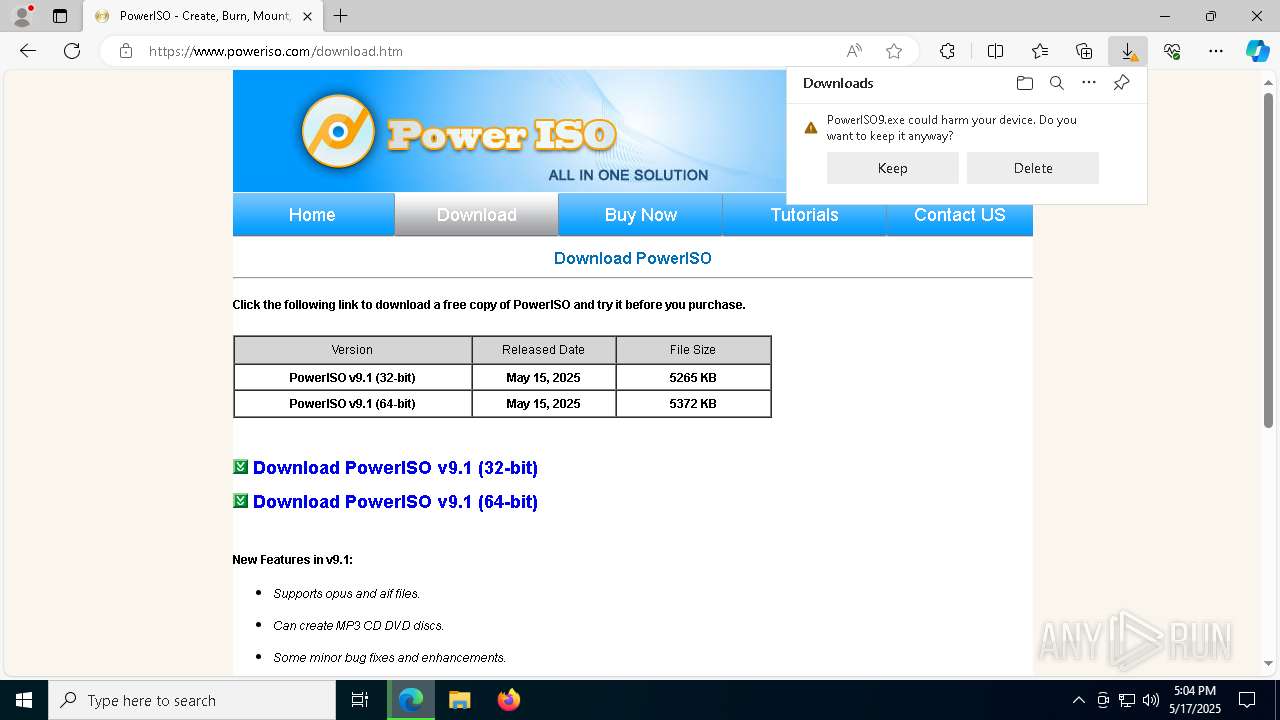Open Tutorials nav tab

[x=805, y=215]
